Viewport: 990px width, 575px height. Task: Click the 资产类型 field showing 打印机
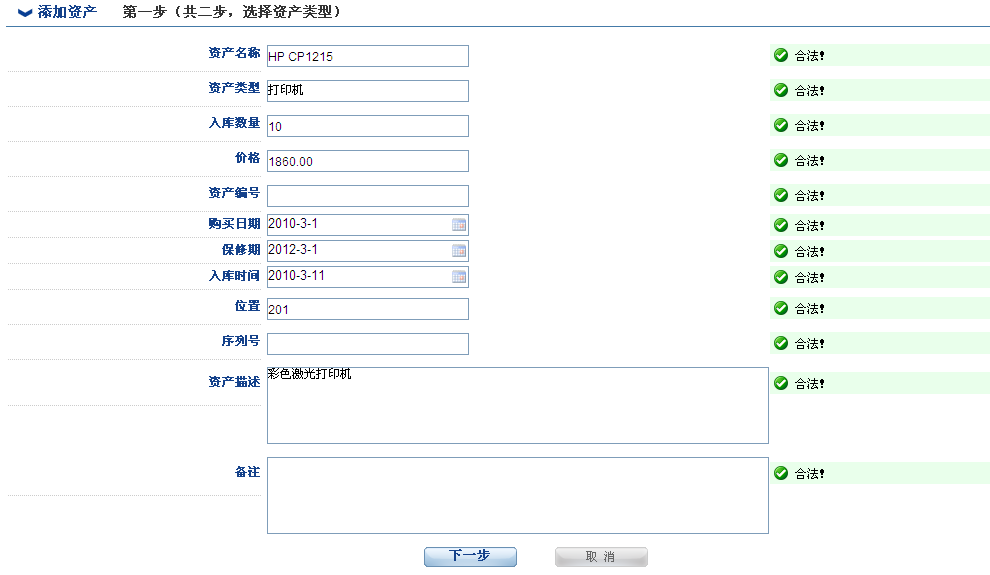367,91
